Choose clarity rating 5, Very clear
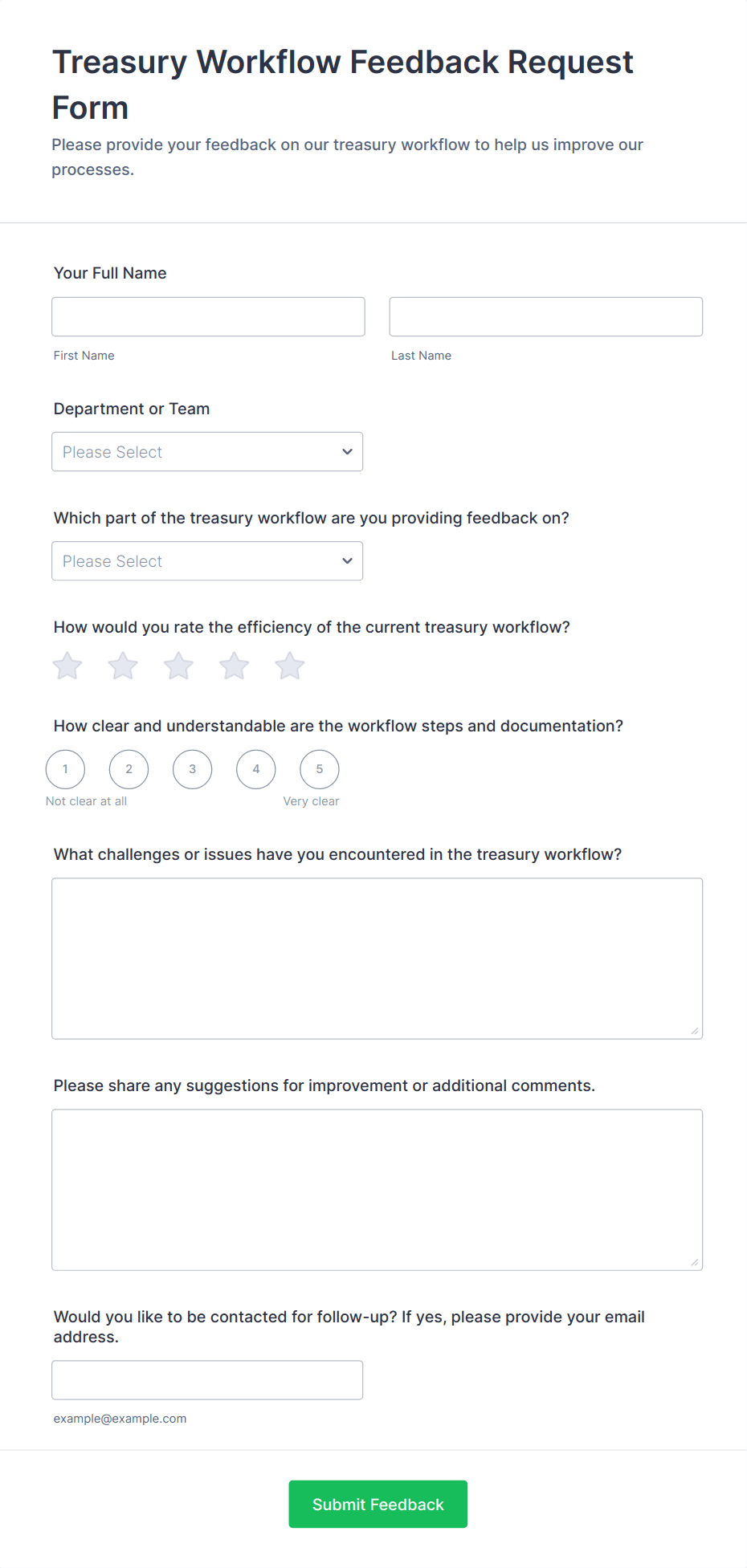This screenshot has height=1568, width=747. 320,769
